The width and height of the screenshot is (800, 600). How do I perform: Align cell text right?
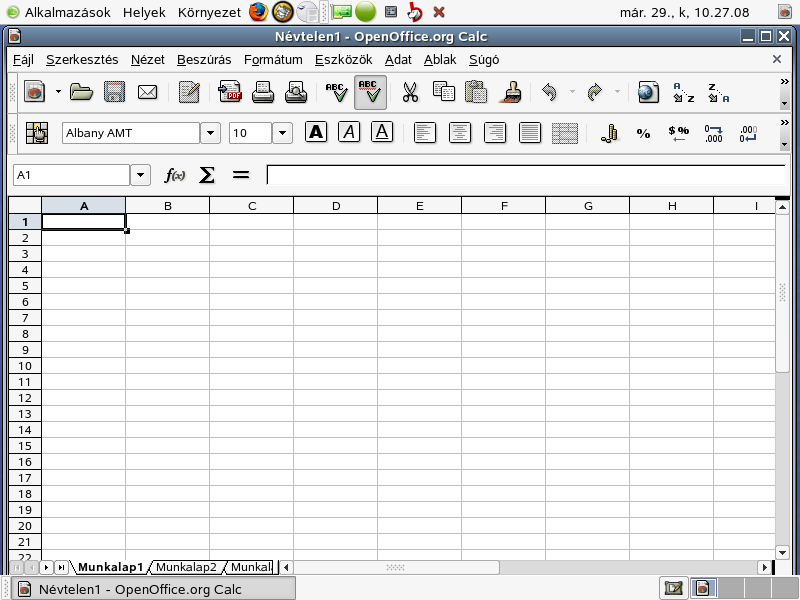(495, 133)
